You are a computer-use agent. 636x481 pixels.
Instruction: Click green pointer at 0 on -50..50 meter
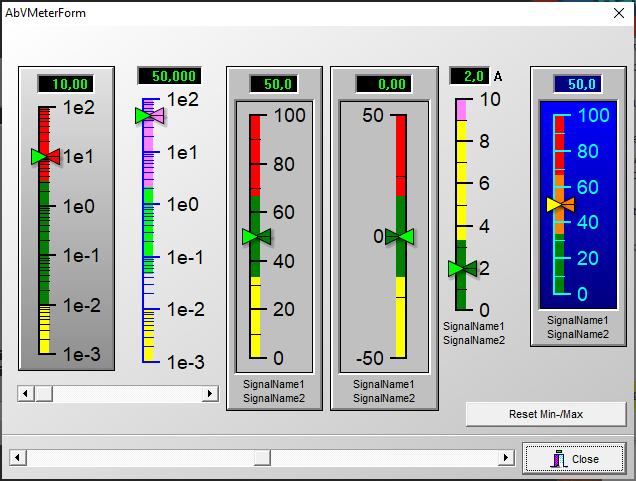point(400,236)
